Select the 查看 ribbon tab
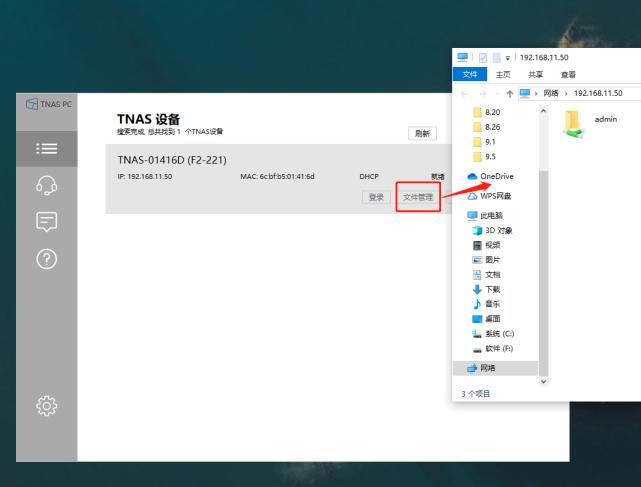641x487 pixels. pyautogui.click(x=568, y=74)
